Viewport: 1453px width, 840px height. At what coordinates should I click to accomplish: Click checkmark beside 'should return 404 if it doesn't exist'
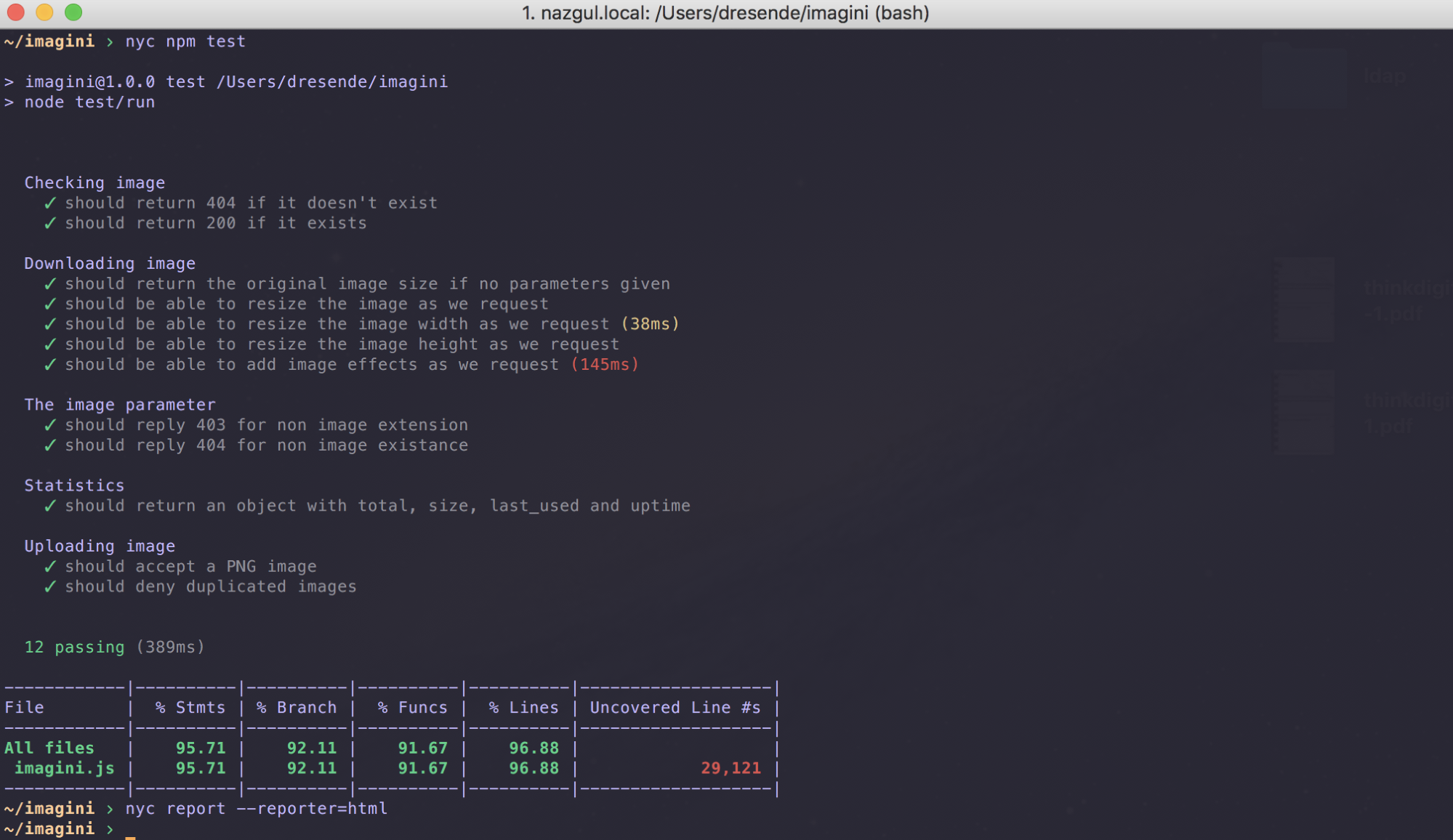click(x=50, y=203)
